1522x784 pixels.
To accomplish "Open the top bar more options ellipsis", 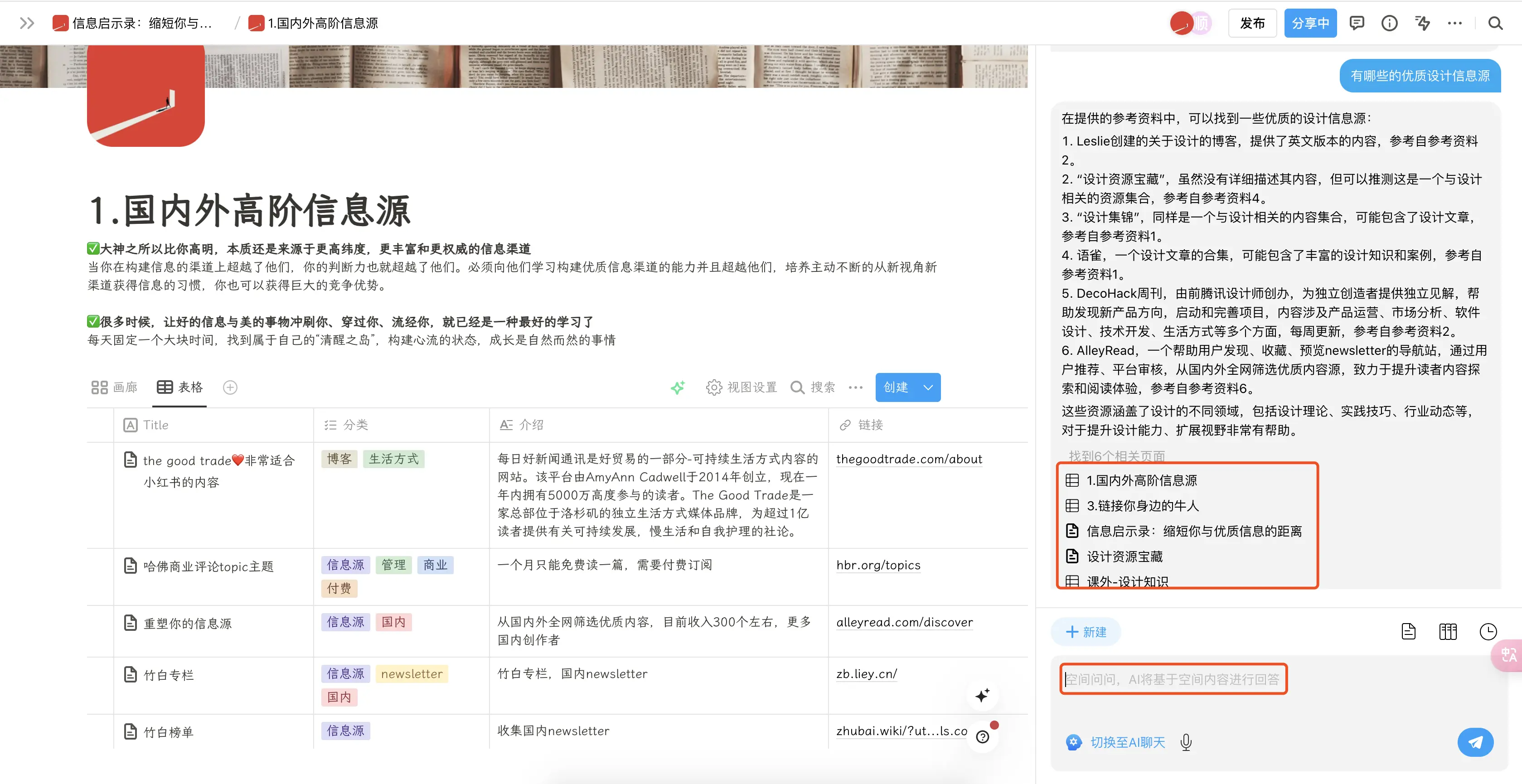I will tap(1454, 23).
